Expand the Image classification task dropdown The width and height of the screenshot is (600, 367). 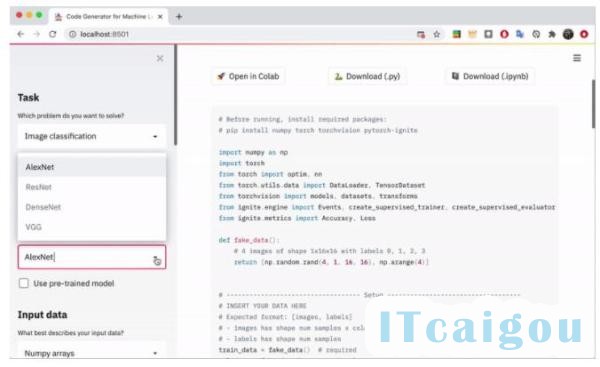pyautogui.click(x=92, y=136)
